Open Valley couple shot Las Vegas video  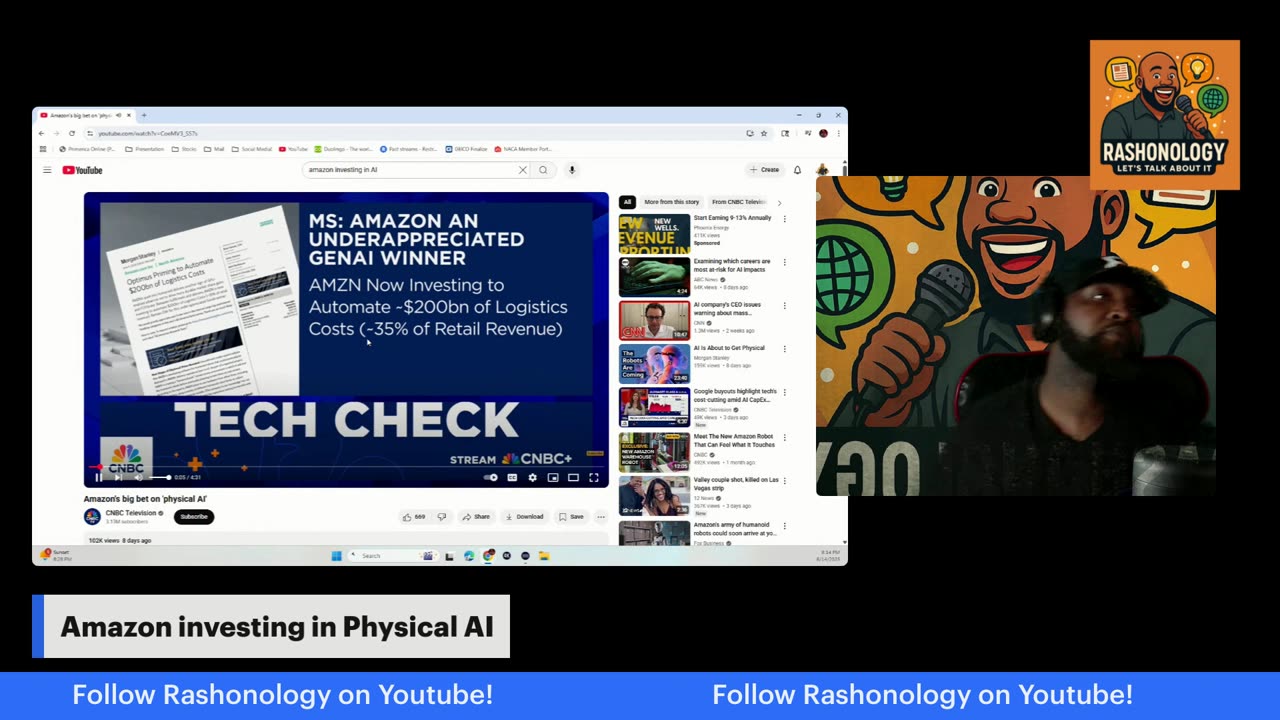pos(736,484)
